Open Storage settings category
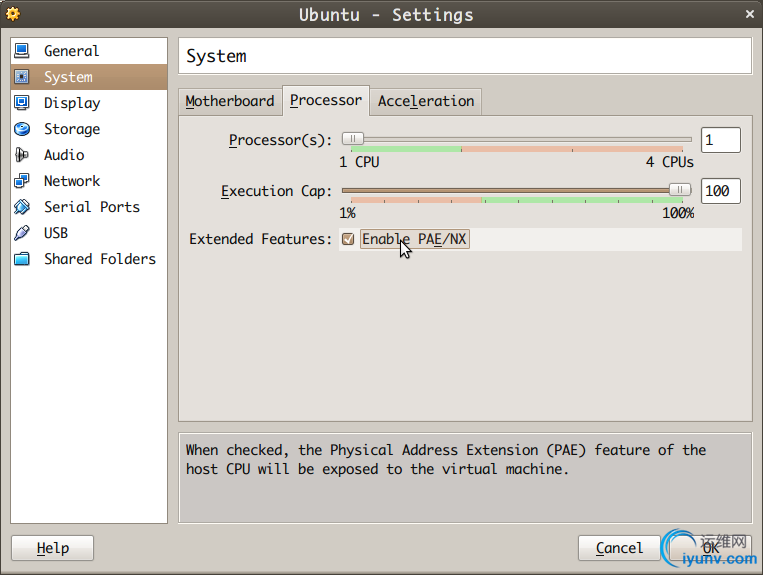 pyautogui.click(x=89, y=129)
